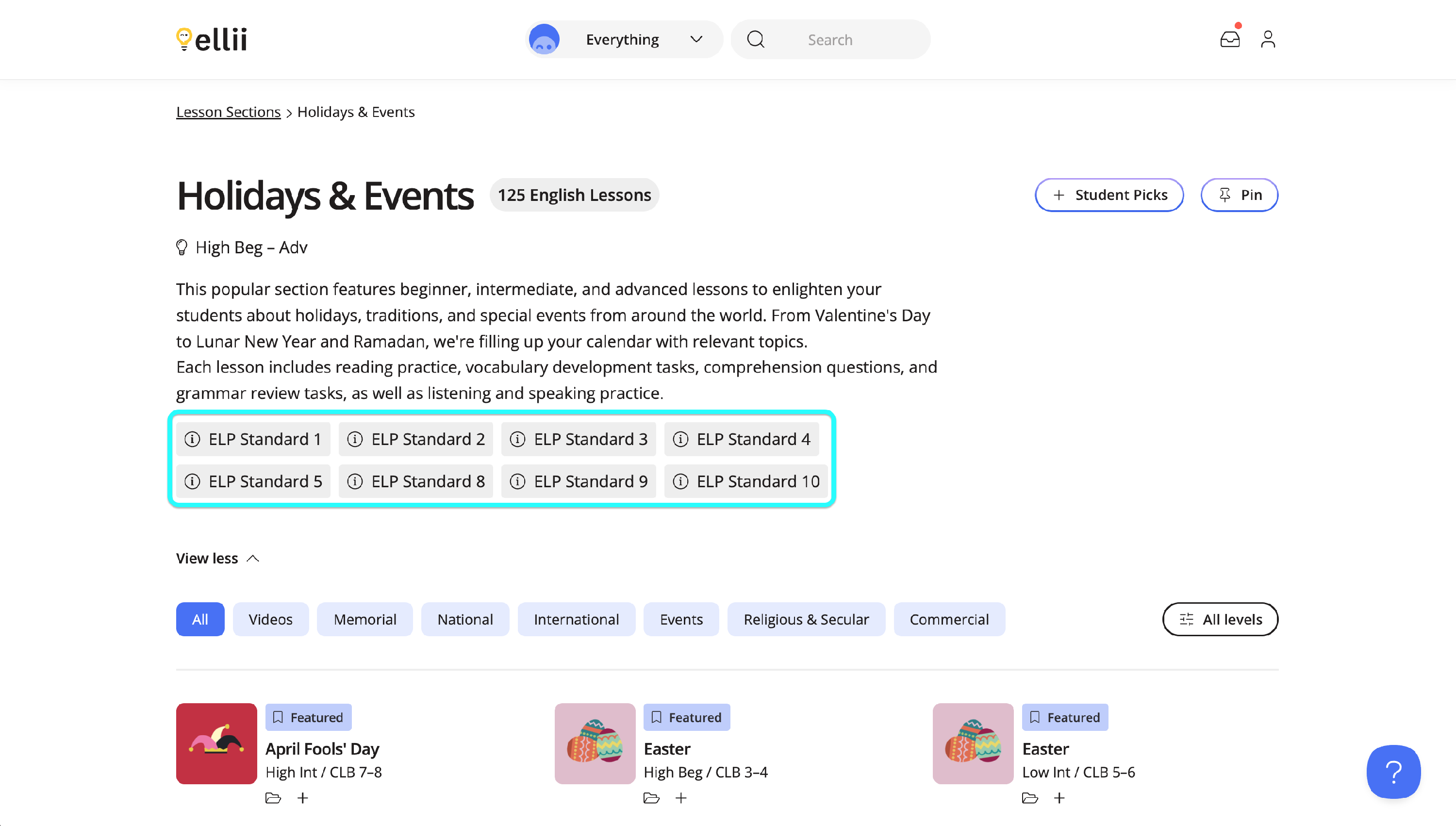1456x826 pixels.
Task: Go to Lesson Sections breadcrumb link
Action: (x=228, y=112)
